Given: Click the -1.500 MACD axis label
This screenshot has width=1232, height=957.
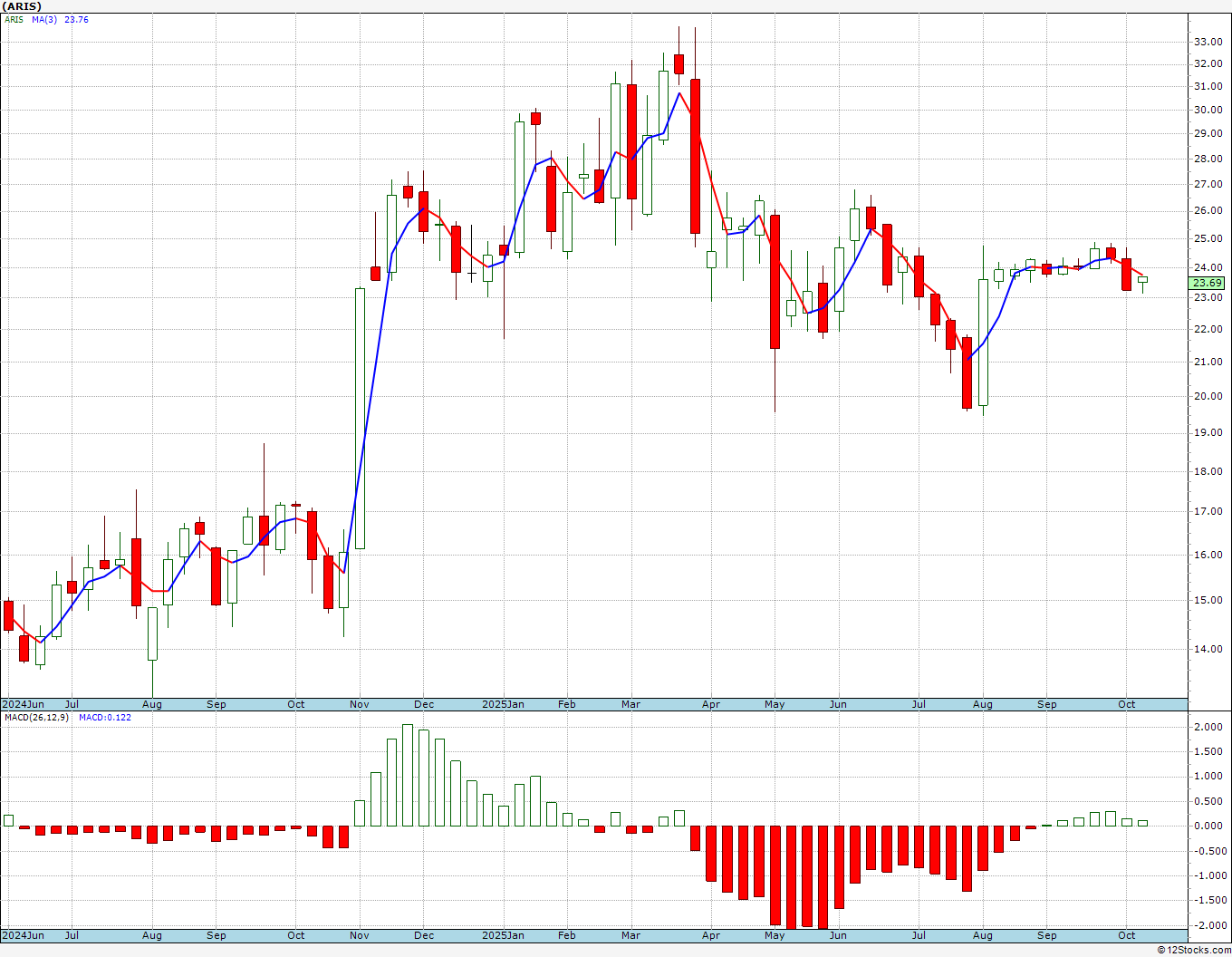Looking at the screenshot, I should [1208, 901].
